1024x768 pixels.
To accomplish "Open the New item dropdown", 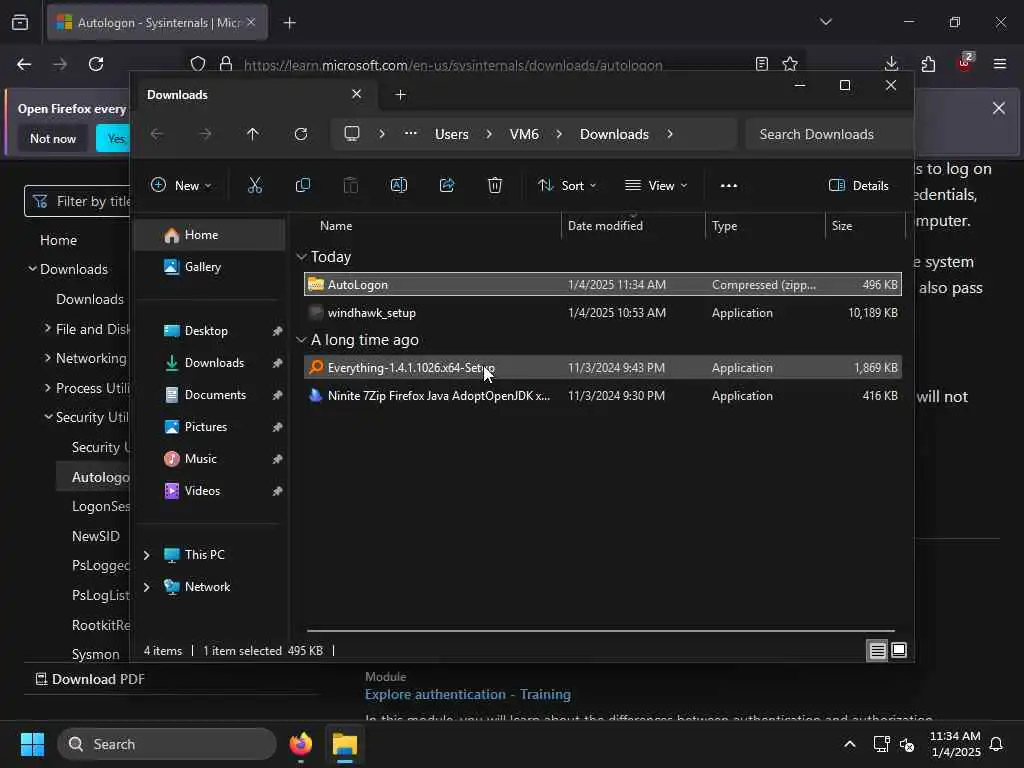I will click(x=181, y=185).
